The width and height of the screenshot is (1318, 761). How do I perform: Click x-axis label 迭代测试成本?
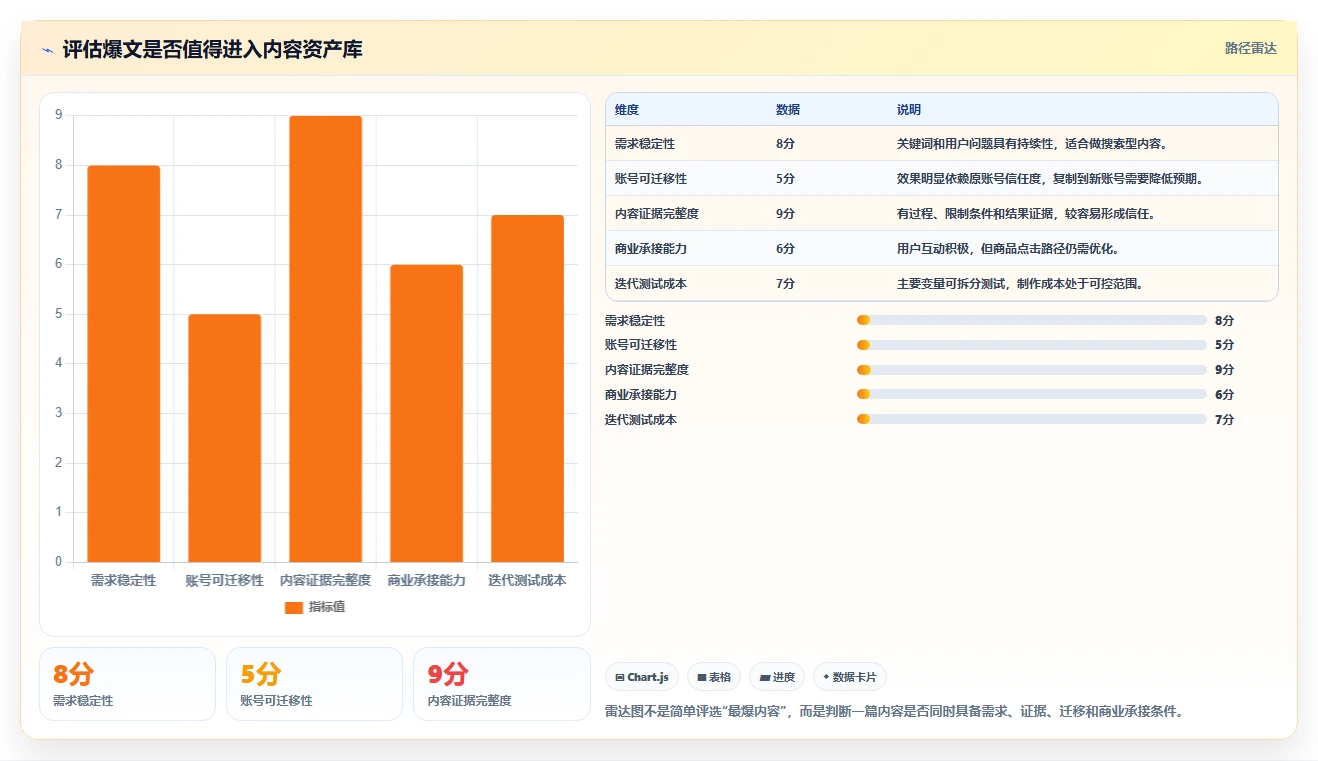pos(527,580)
